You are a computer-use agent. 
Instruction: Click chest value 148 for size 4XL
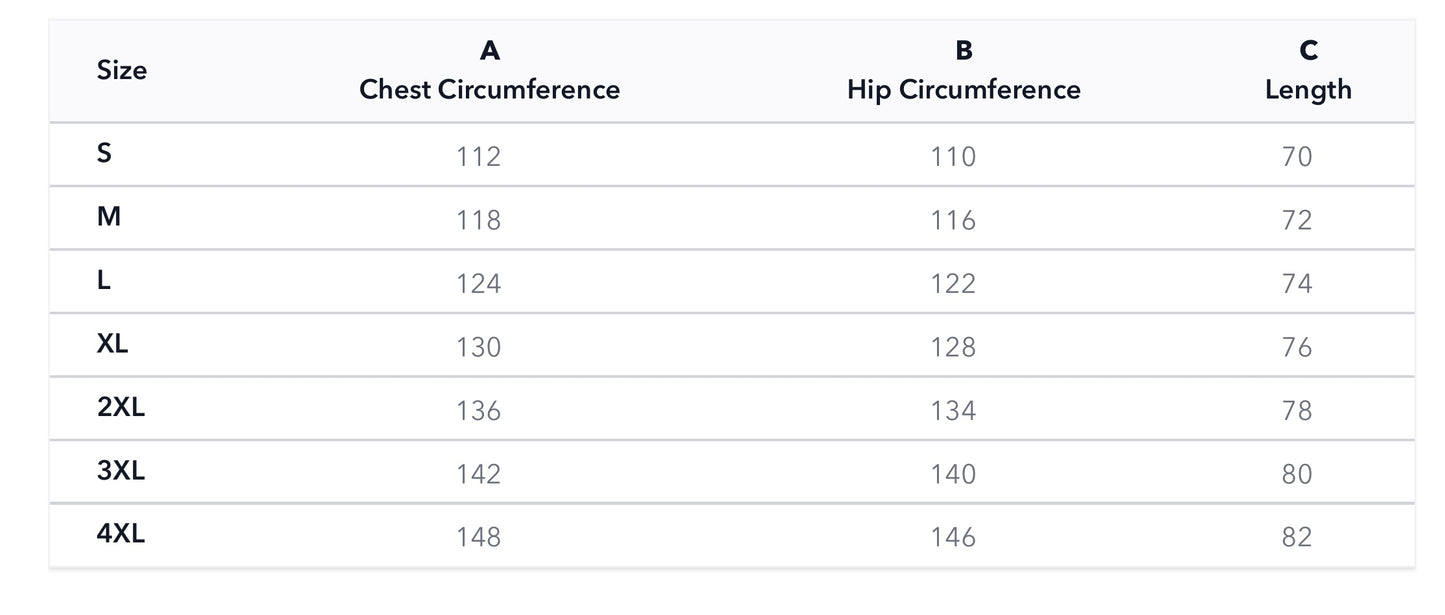point(478,537)
